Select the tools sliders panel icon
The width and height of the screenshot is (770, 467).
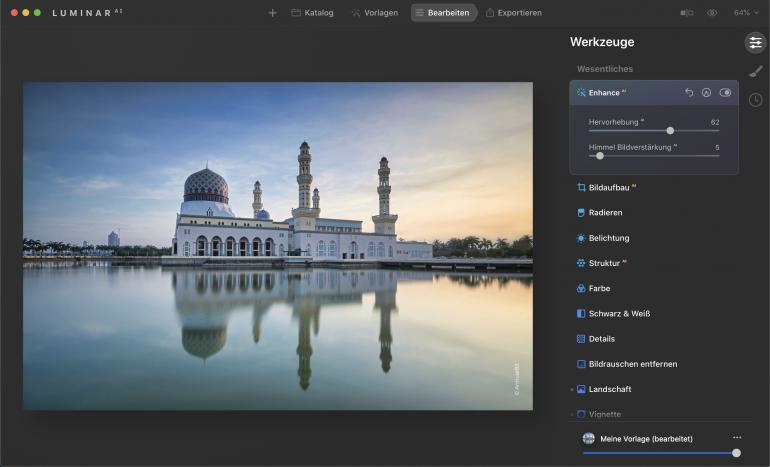[x=755, y=43]
